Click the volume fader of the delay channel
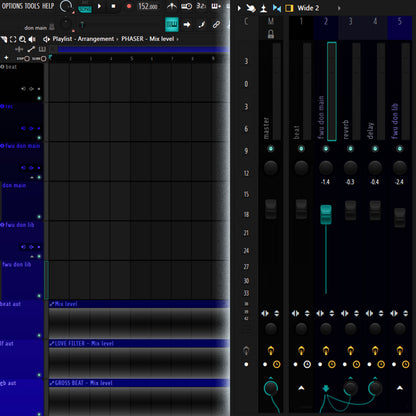Image resolution: width=416 pixels, height=416 pixels. click(375, 210)
